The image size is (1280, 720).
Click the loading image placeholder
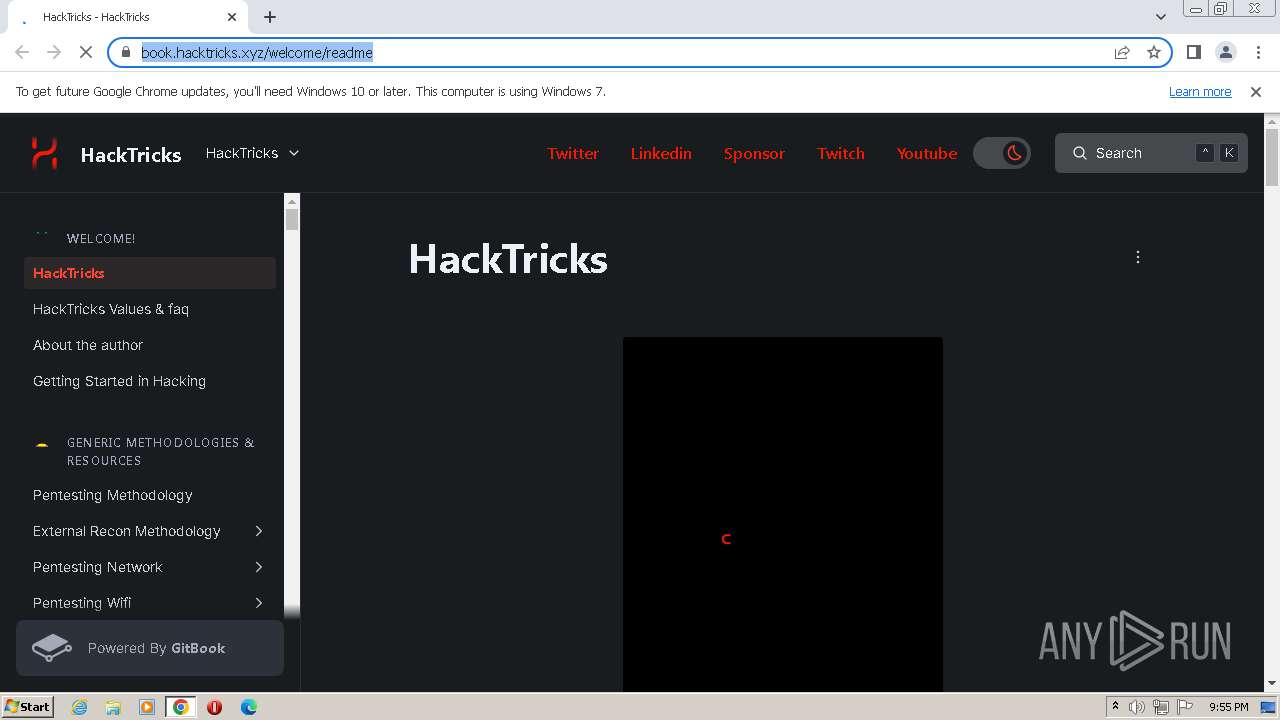[783, 514]
